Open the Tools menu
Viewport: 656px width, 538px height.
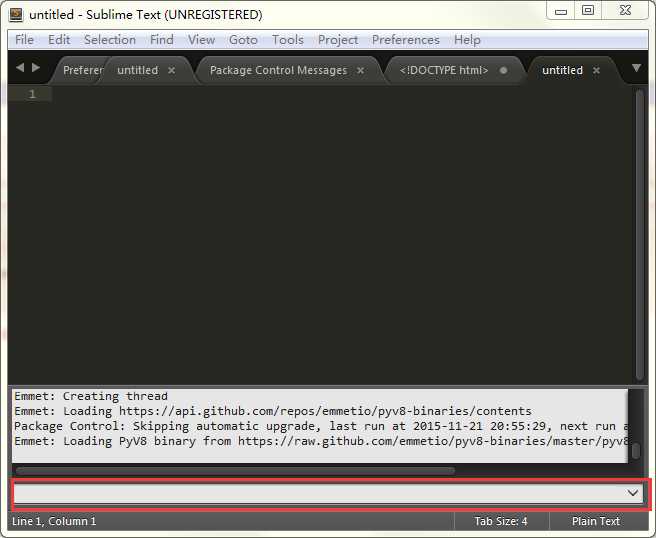click(288, 40)
